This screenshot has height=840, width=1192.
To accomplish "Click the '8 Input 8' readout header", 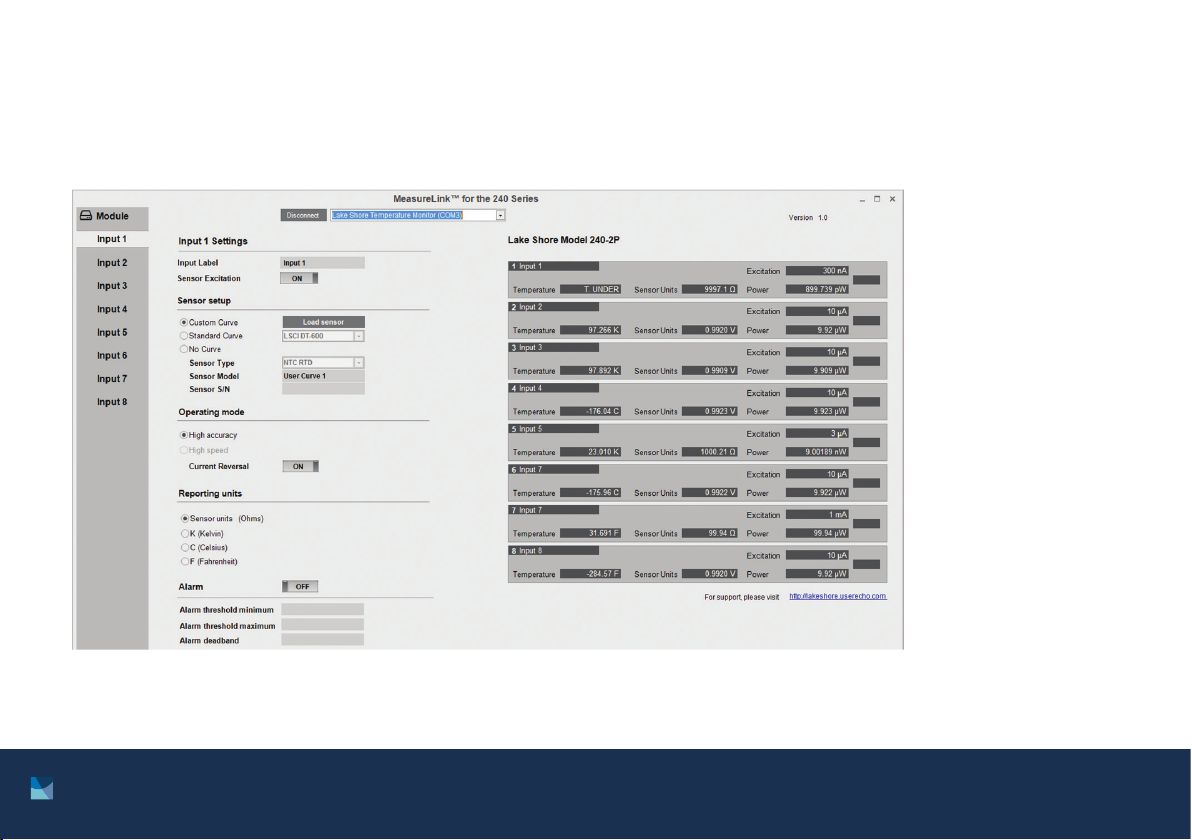I will click(553, 551).
